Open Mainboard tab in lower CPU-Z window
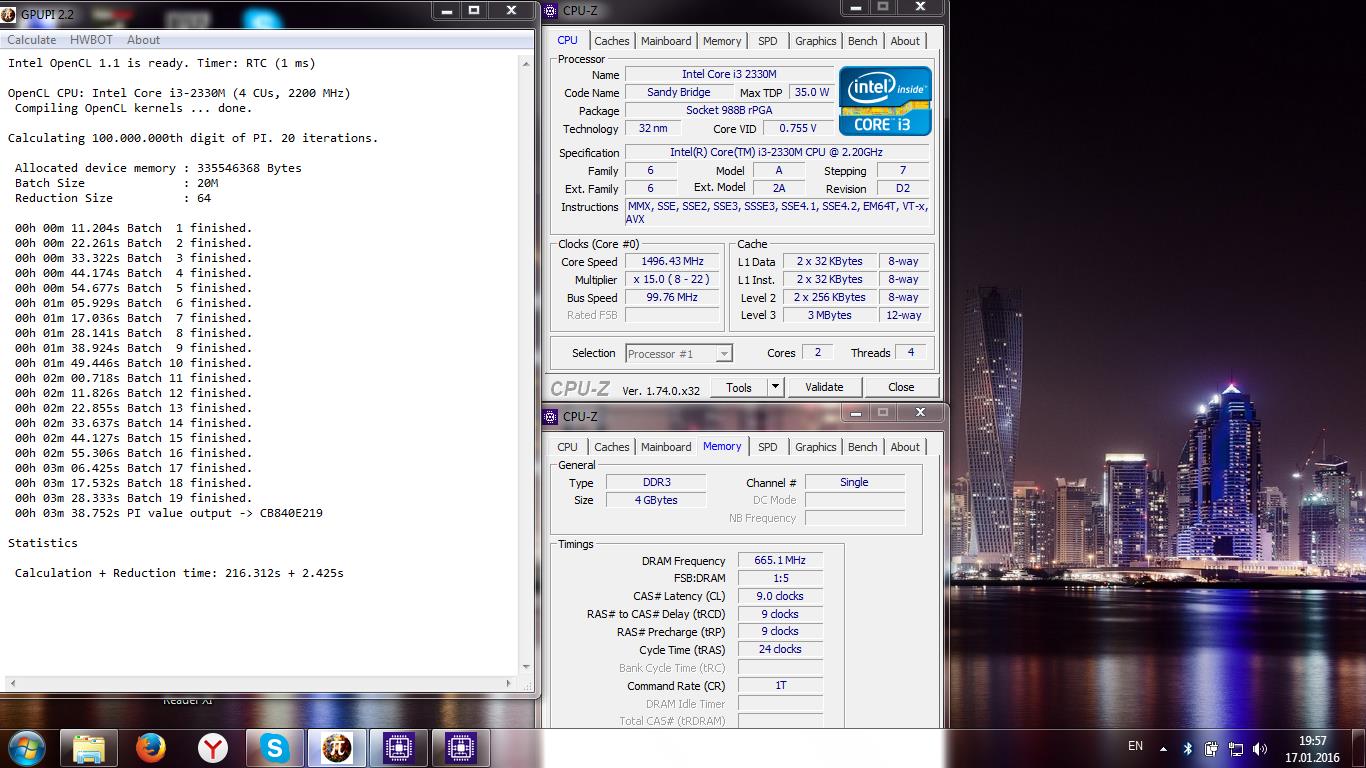Image resolution: width=1366 pixels, height=768 pixels. coord(666,447)
